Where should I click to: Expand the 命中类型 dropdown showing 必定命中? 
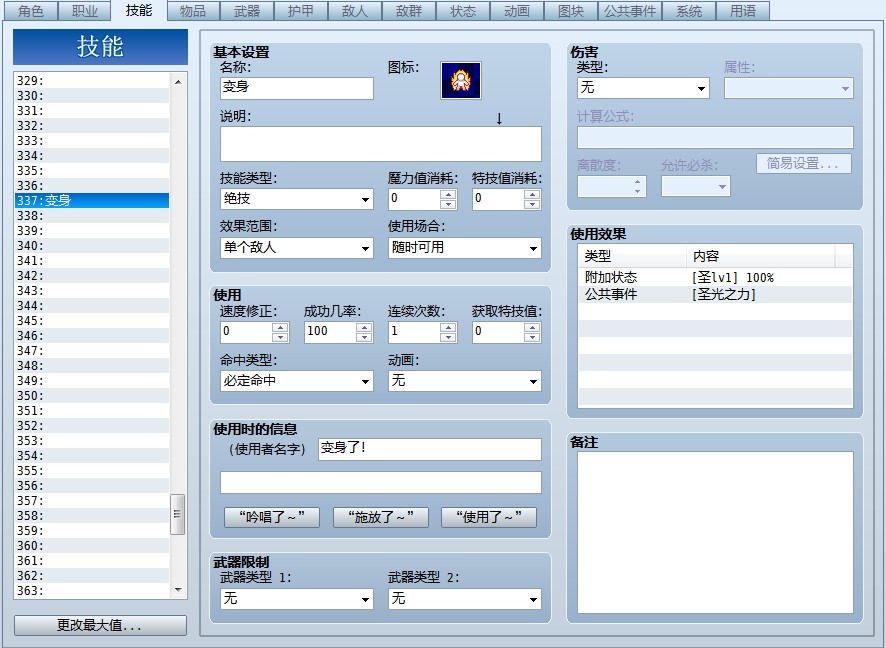coord(297,381)
